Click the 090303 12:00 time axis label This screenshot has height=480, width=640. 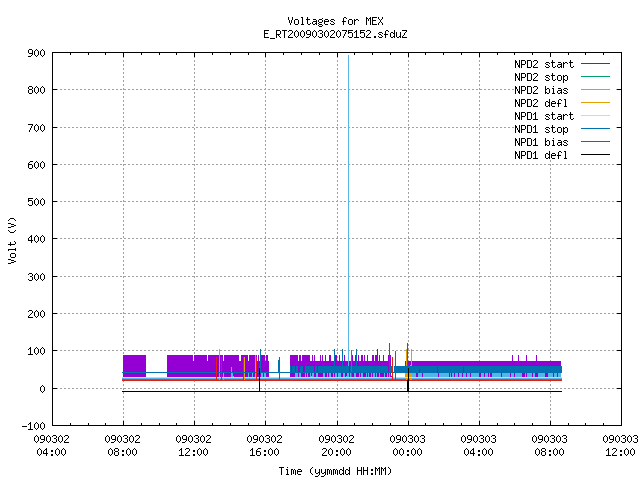pos(620,446)
